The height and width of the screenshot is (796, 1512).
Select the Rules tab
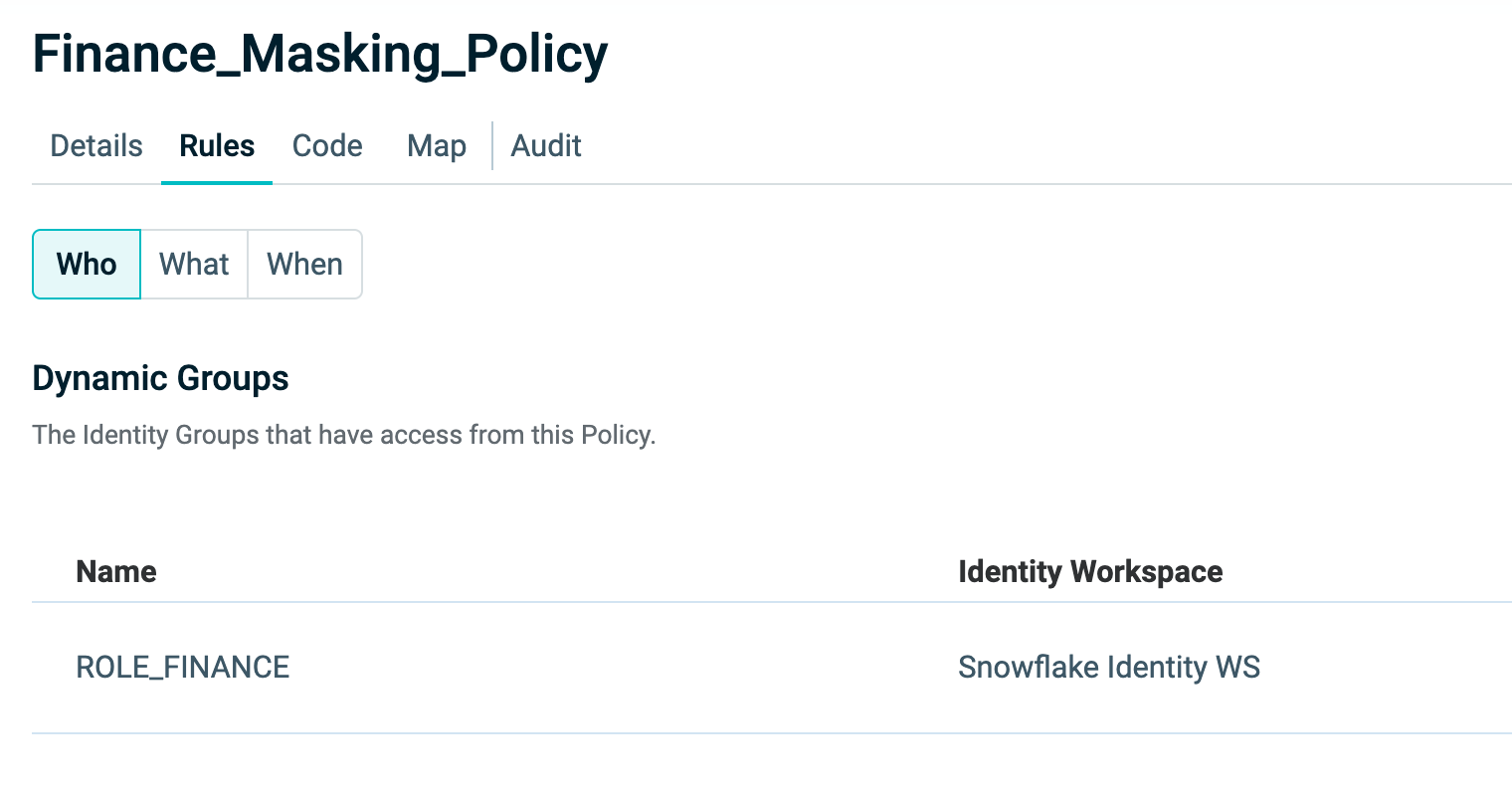[217, 146]
